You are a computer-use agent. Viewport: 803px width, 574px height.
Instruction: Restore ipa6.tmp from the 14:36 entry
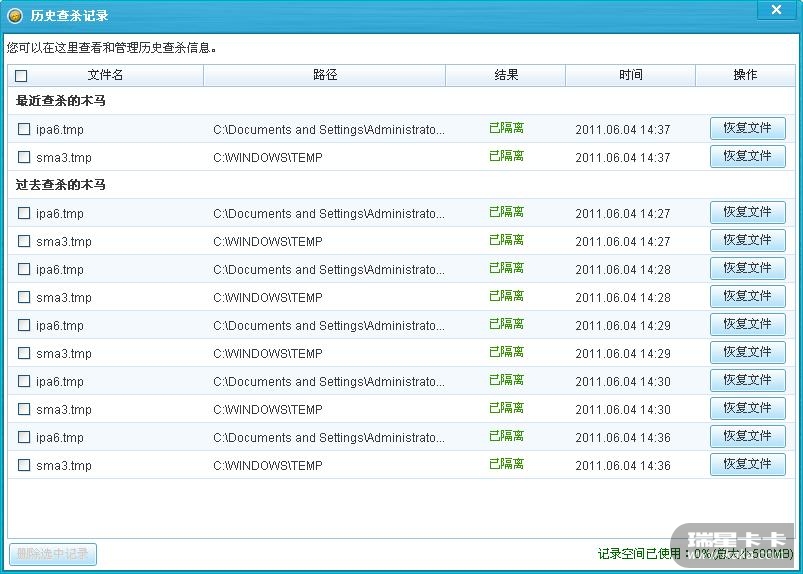748,436
